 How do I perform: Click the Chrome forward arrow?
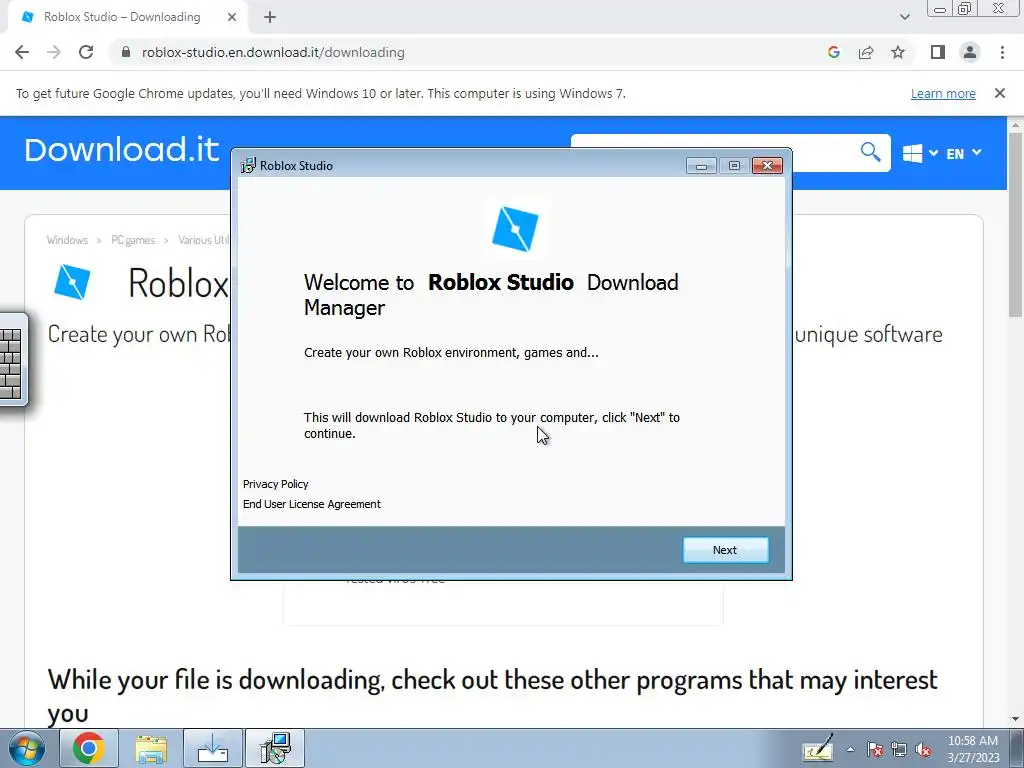coord(54,52)
